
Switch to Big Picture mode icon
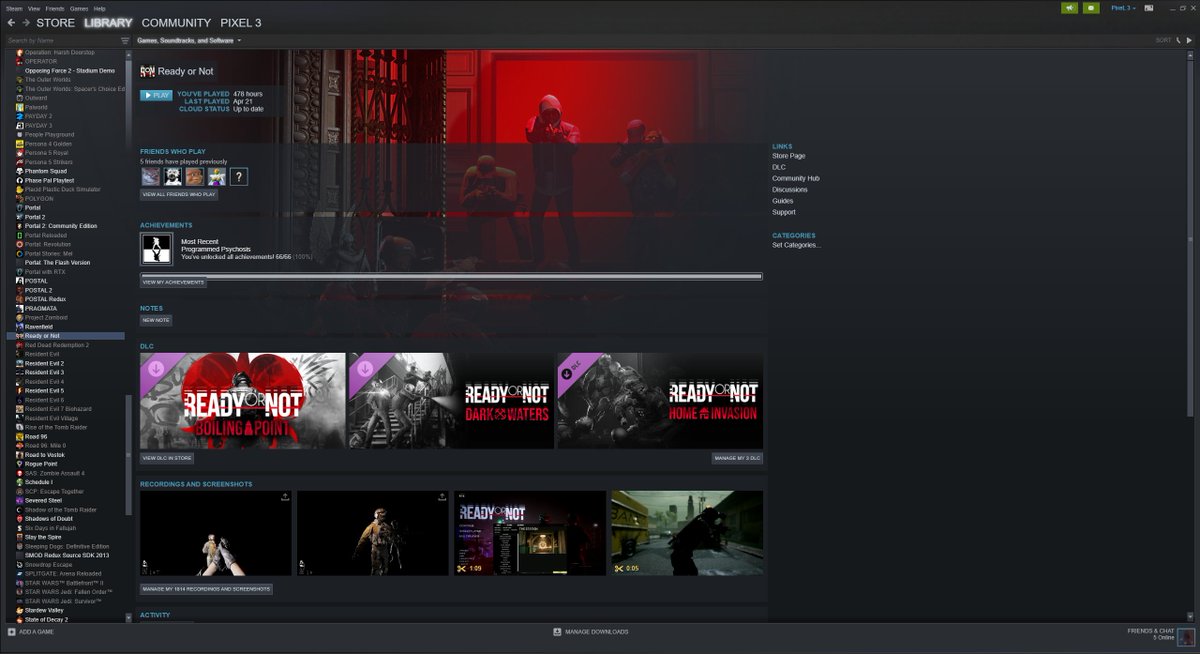1149,7
